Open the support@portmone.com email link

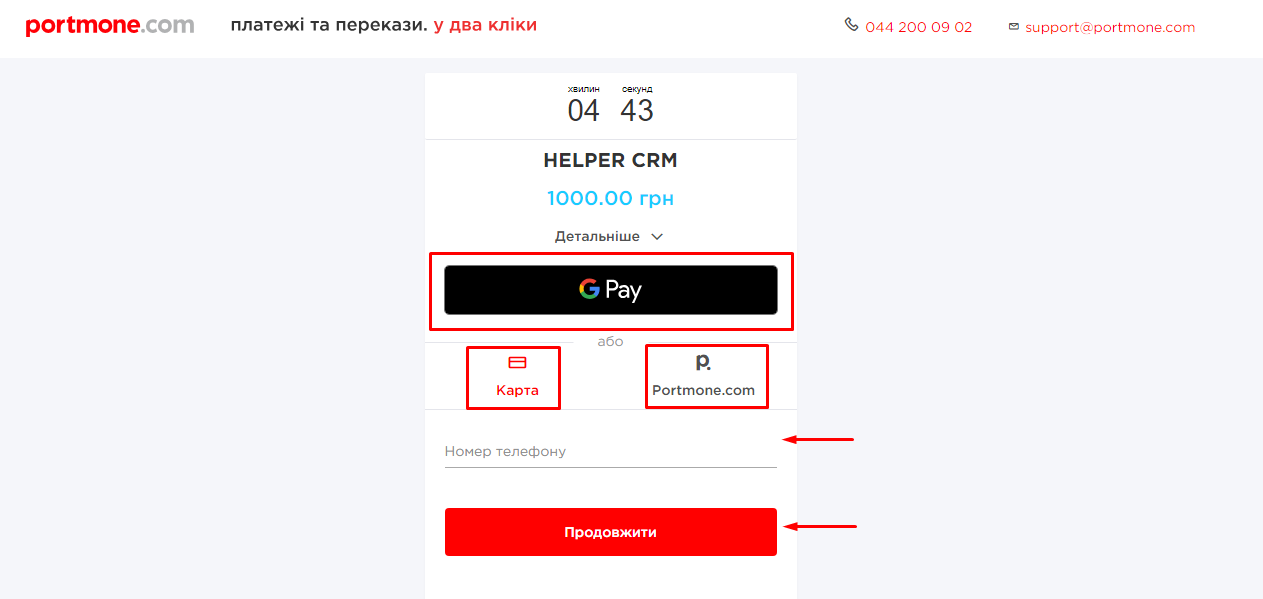point(1110,28)
